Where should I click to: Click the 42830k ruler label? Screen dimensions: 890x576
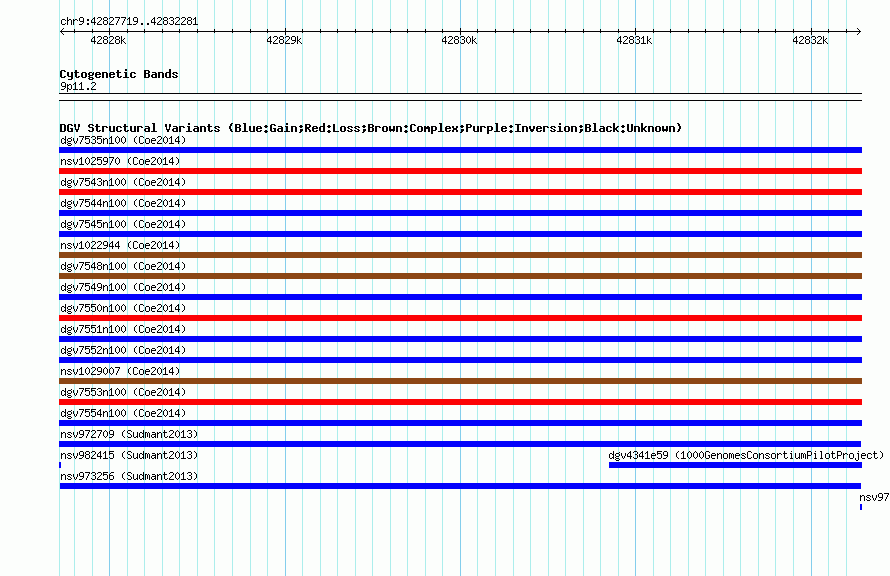click(459, 40)
